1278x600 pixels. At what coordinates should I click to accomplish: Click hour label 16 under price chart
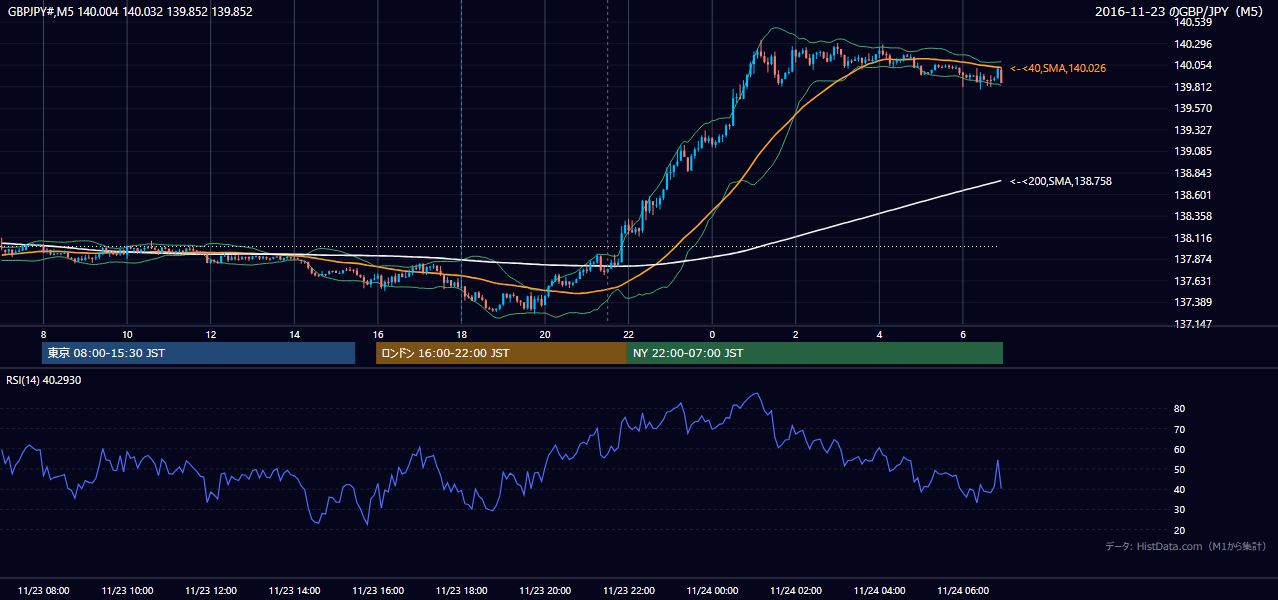tap(378, 334)
